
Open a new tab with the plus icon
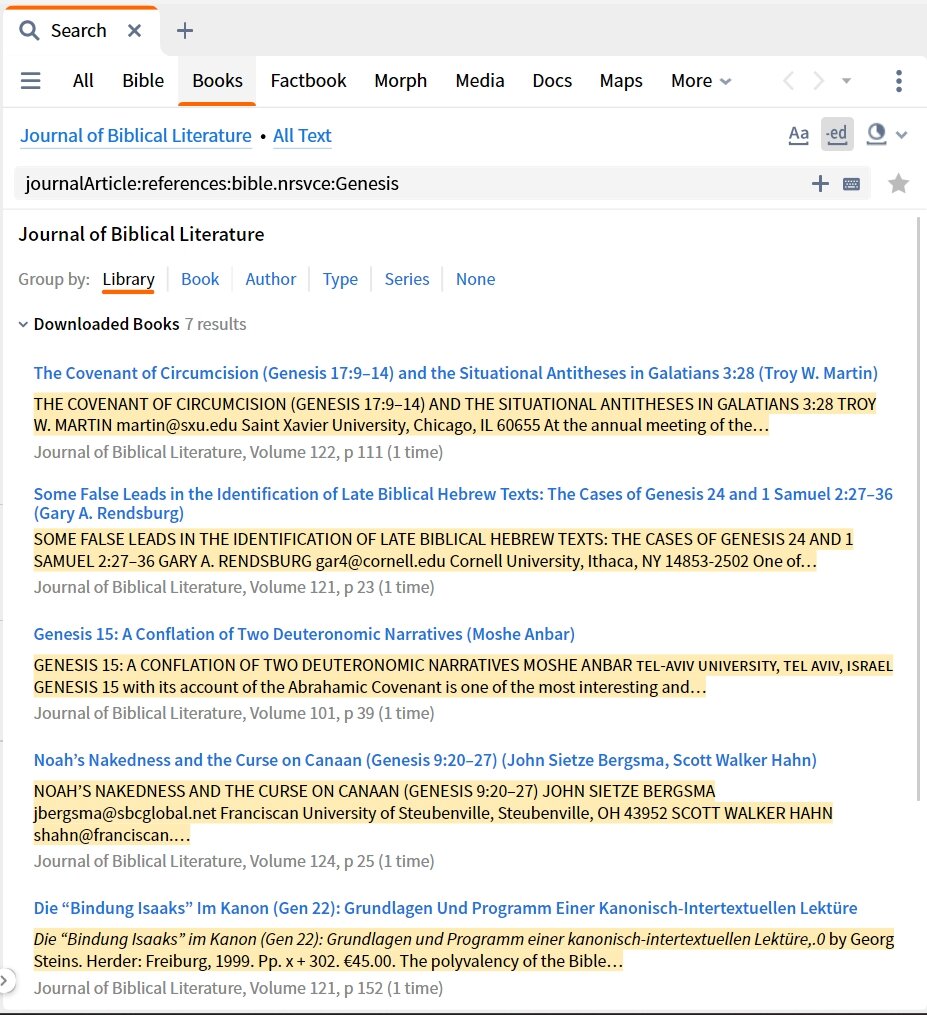(184, 30)
